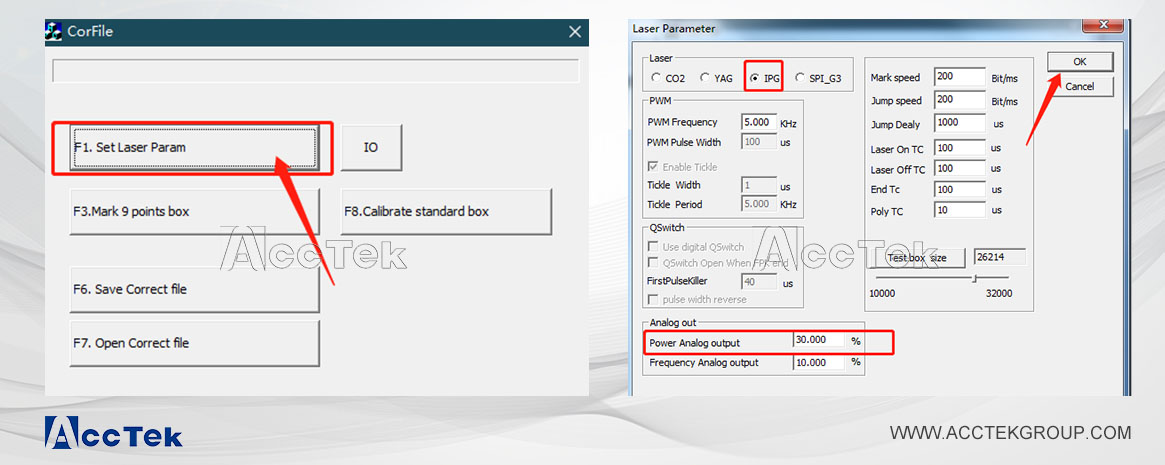1165x465 pixels.
Task: Select the CO2 laser radio button
Action: coord(656,78)
